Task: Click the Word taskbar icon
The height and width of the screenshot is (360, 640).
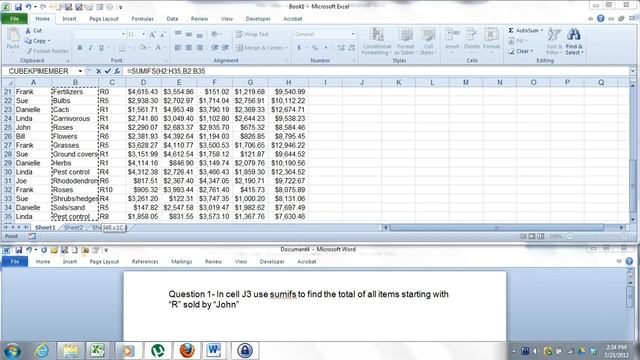Action: (x=214, y=351)
